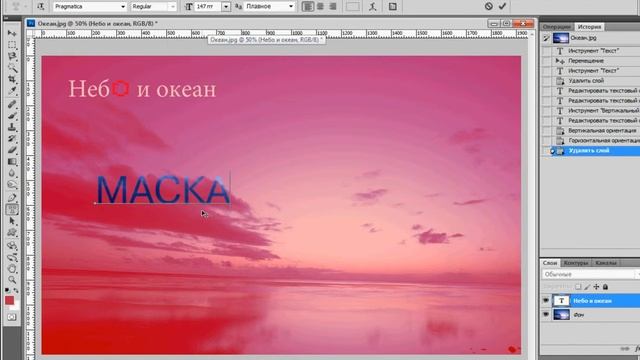This screenshot has width=640, height=360.
Task: Toggle lock position for the layer
Action: coord(596,287)
